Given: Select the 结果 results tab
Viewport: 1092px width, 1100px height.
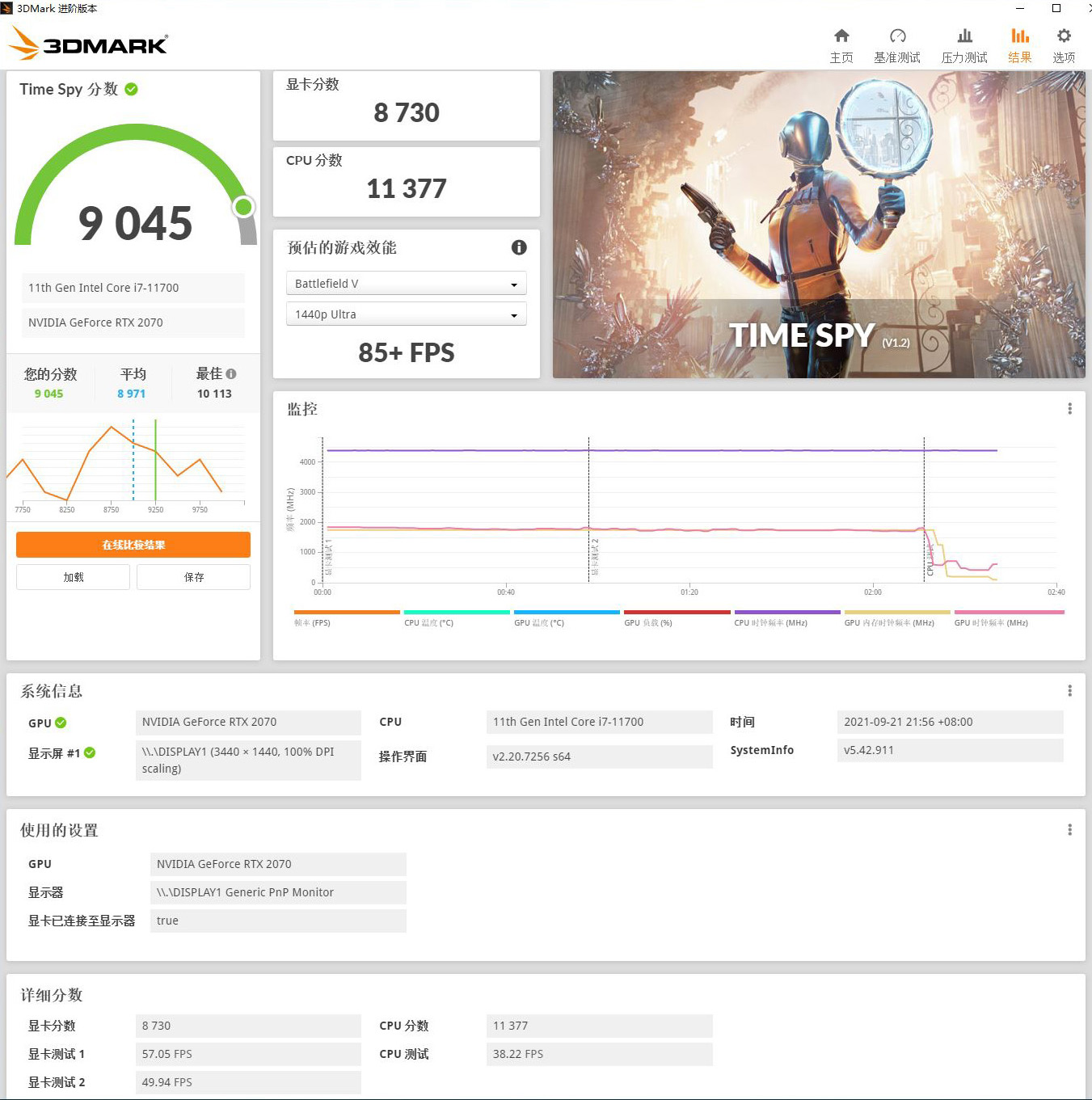Looking at the screenshot, I should click(1019, 45).
